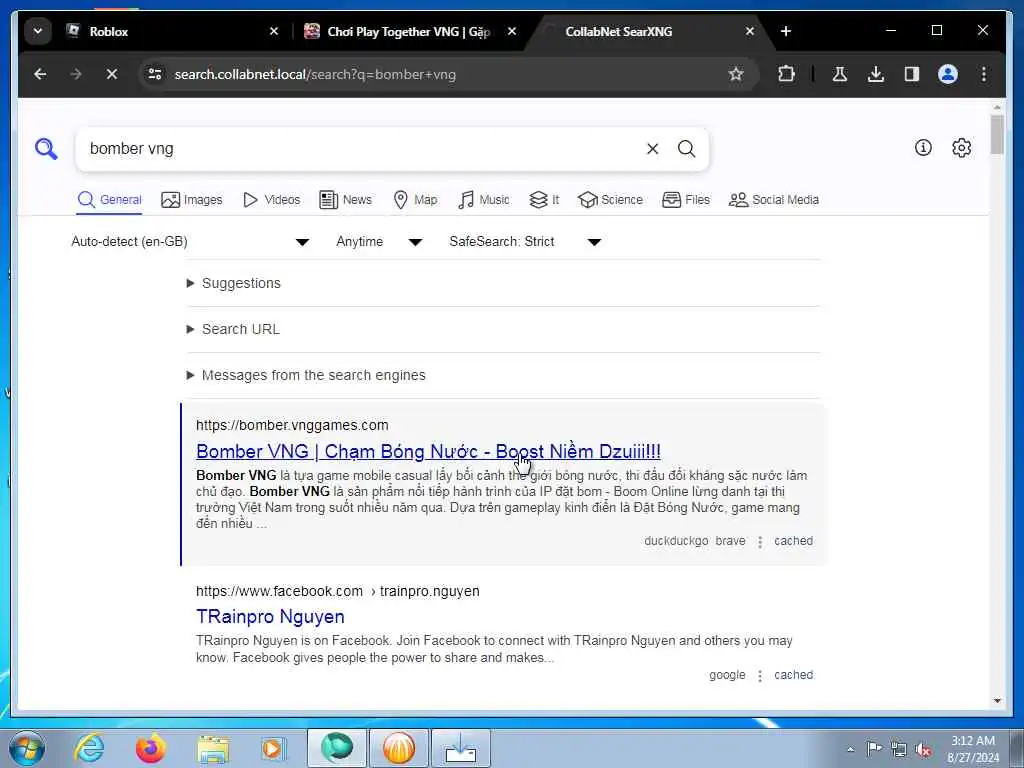Open Chrome three-dot menu
Screen dimensions: 1024x768
pos(984,74)
